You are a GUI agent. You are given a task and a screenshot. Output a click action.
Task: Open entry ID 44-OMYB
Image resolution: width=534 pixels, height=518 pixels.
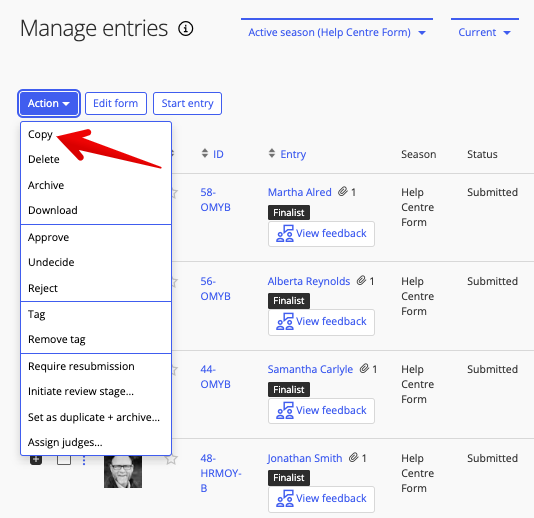pyautogui.click(x=215, y=377)
